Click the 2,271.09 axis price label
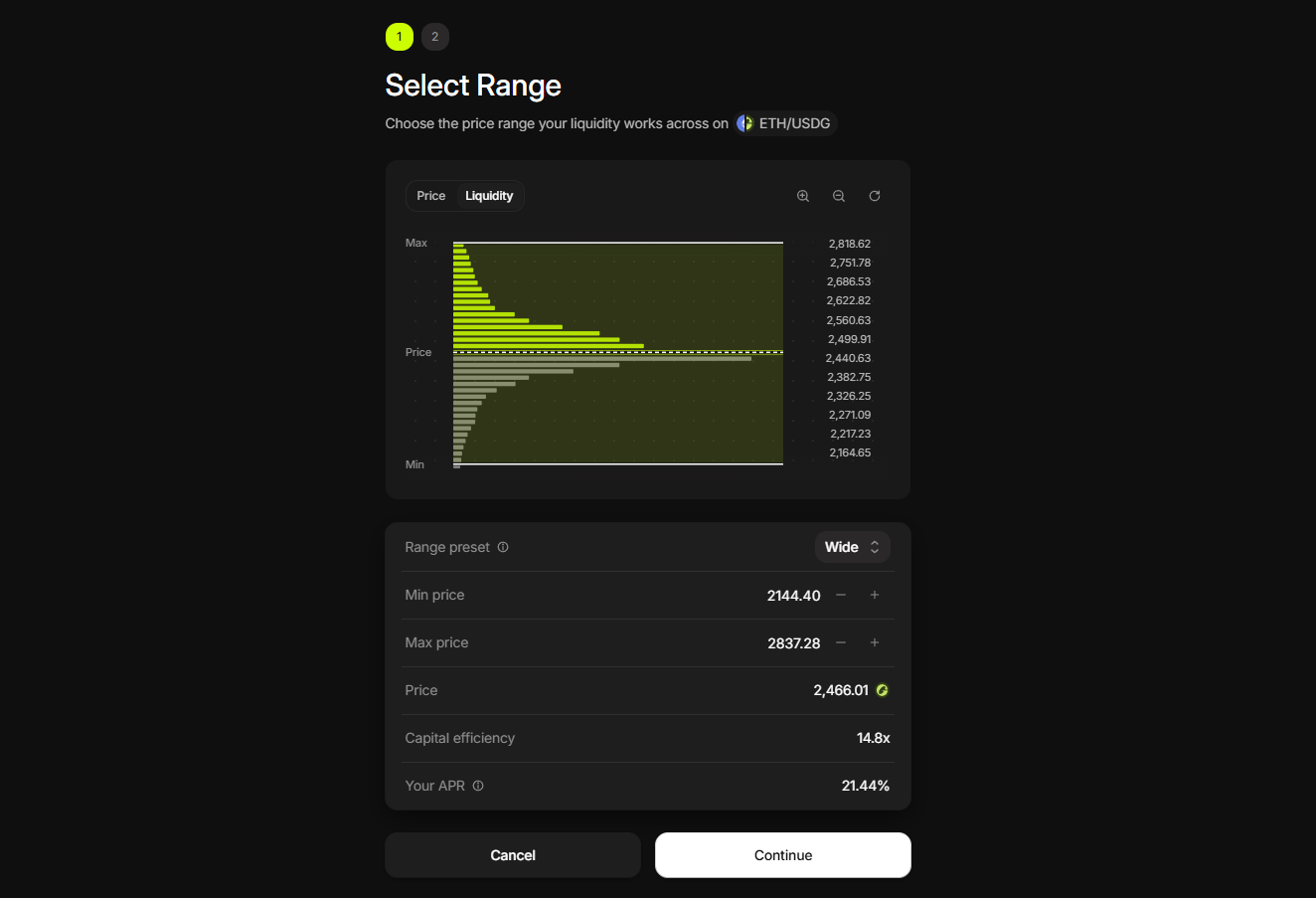 pos(850,415)
